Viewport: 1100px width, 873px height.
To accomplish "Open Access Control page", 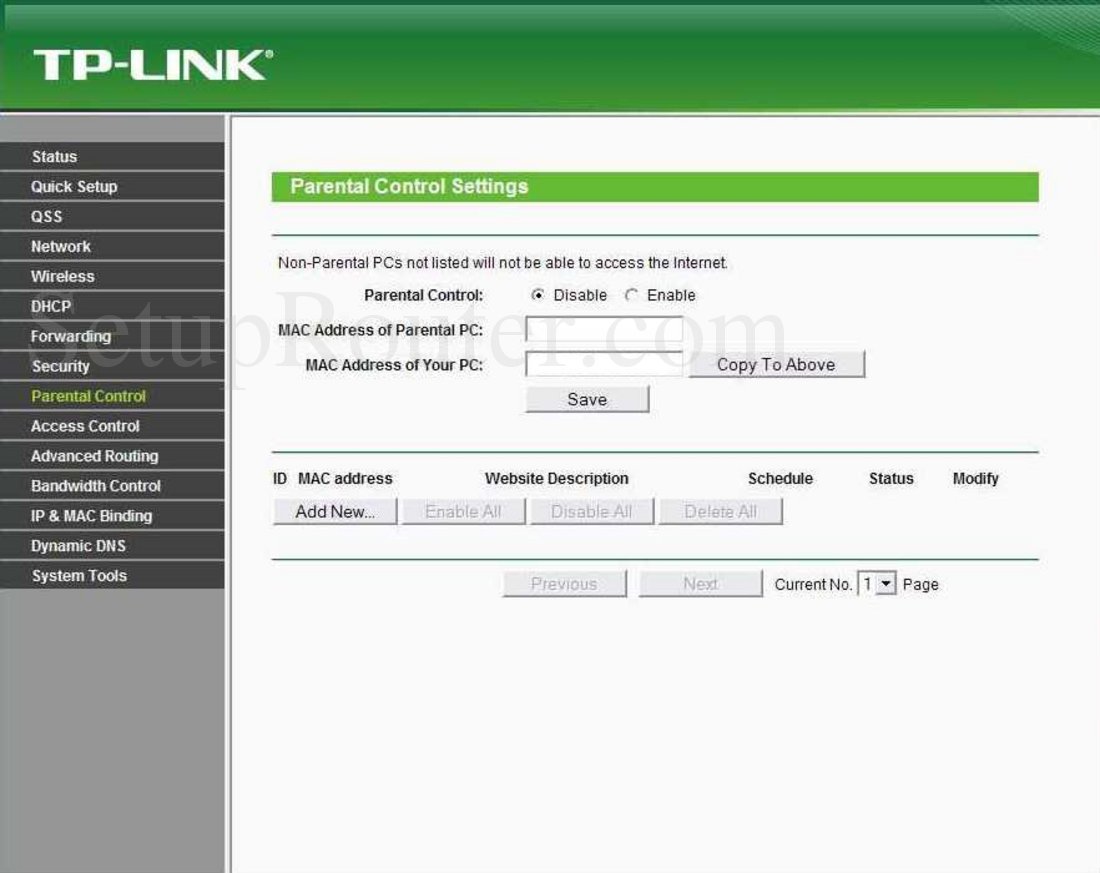I will pyautogui.click(x=85, y=426).
